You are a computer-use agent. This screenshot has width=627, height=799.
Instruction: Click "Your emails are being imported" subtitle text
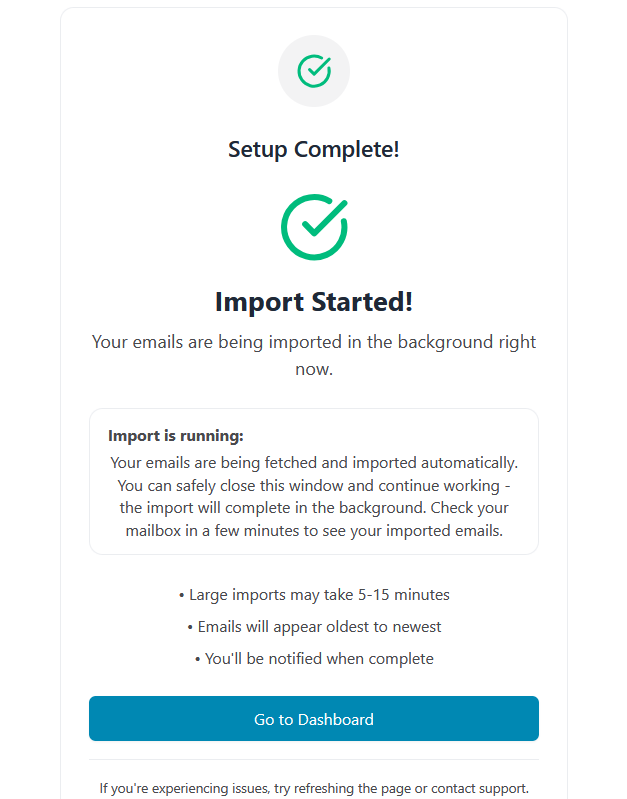click(280, 342)
